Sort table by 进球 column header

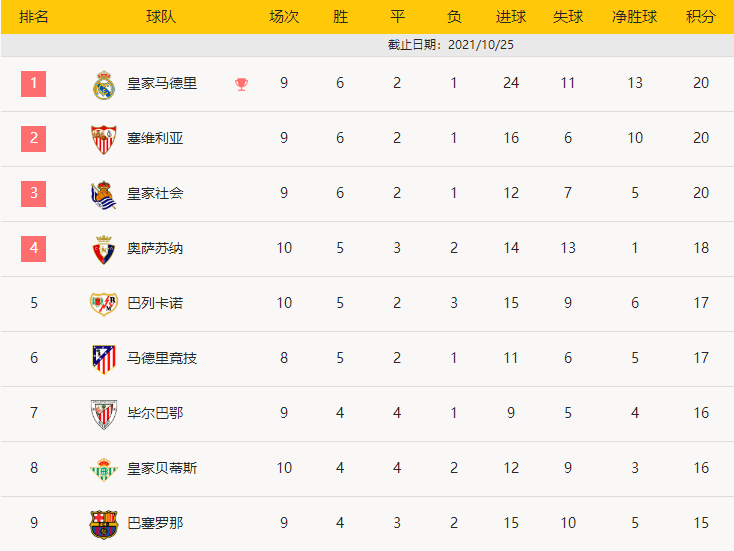pyautogui.click(x=511, y=17)
